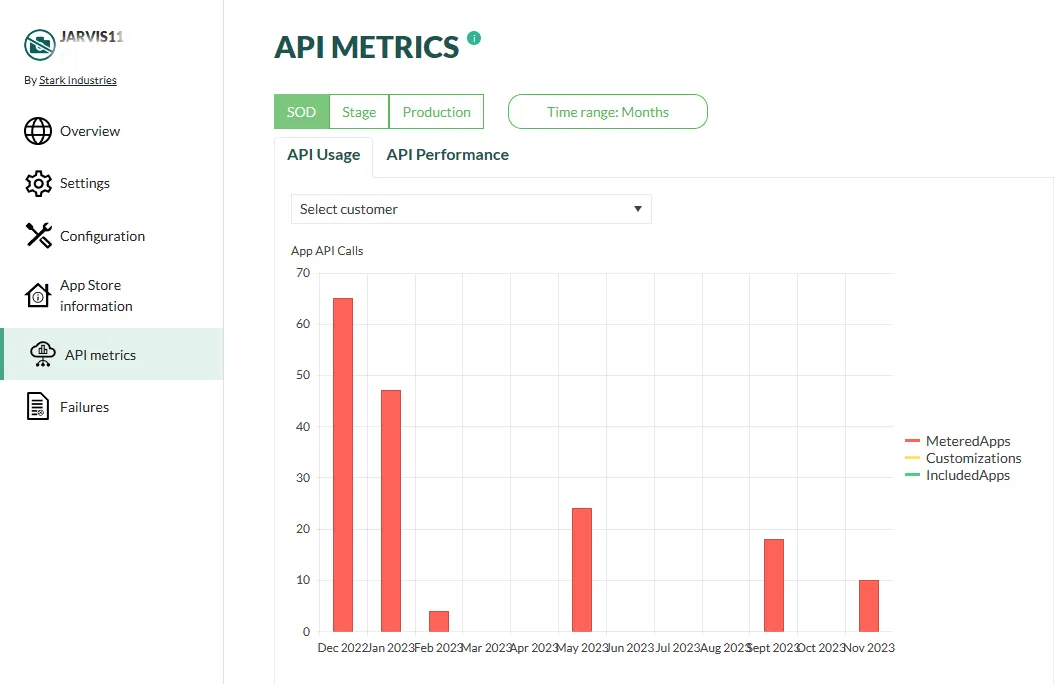Click the API metrics cloud icon
The width and height of the screenshot is (1056, 684).
(x=42, y=355)
